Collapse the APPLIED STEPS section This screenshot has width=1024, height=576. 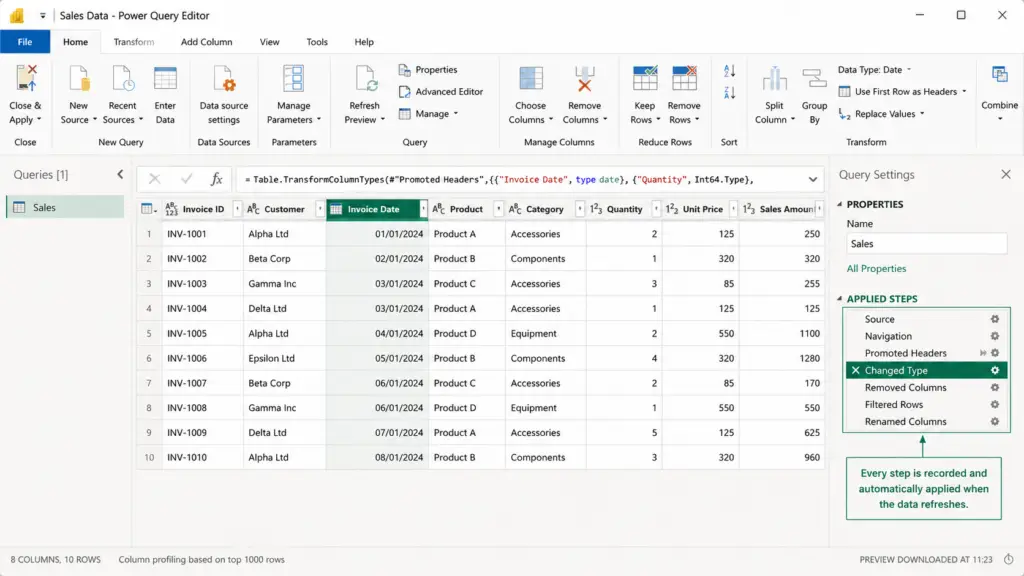pos(840,298)
